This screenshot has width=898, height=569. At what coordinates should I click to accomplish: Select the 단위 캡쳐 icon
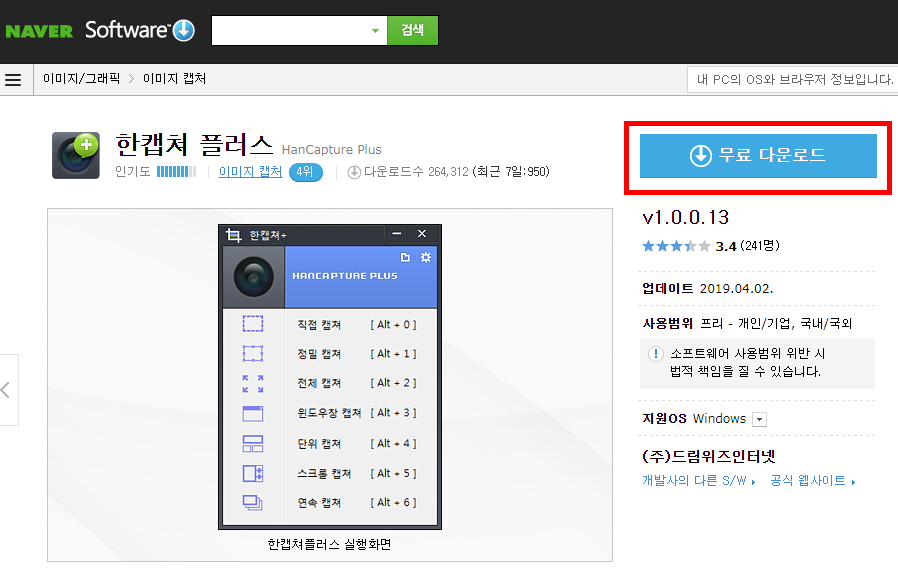(253, 443)
